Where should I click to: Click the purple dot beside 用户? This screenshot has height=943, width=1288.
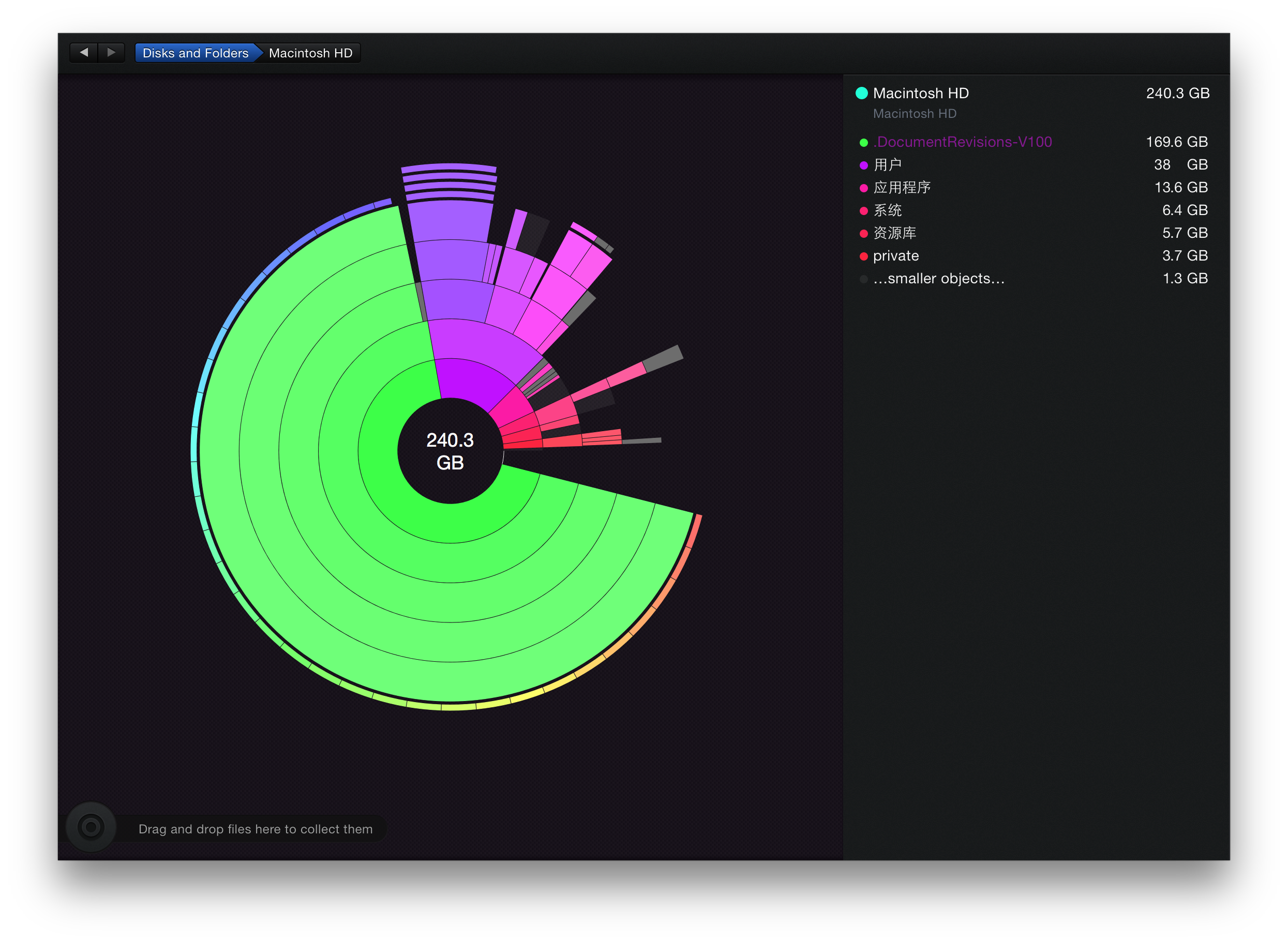(864, 165)
